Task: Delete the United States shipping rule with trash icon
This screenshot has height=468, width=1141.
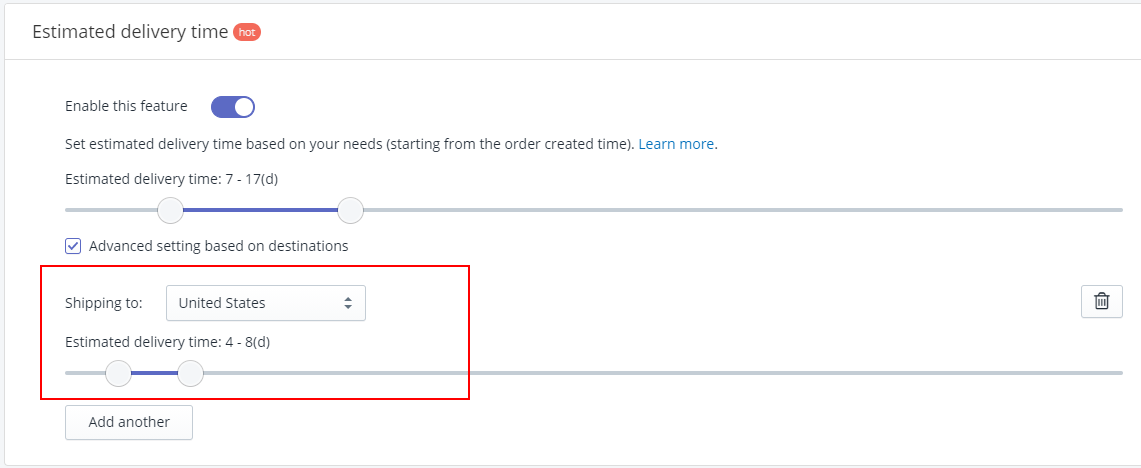Action: [x=1102, y=301]
